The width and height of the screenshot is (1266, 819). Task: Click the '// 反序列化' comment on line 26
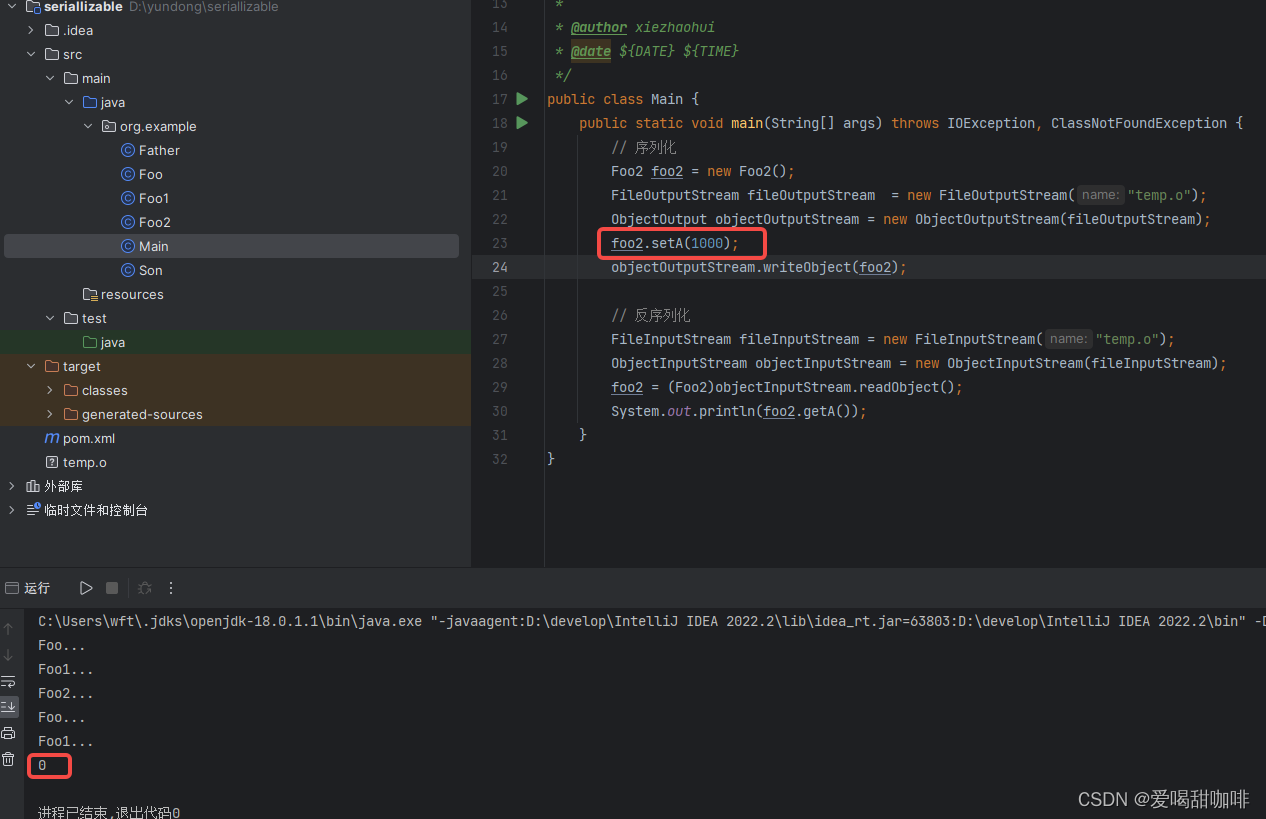point(651,315)
